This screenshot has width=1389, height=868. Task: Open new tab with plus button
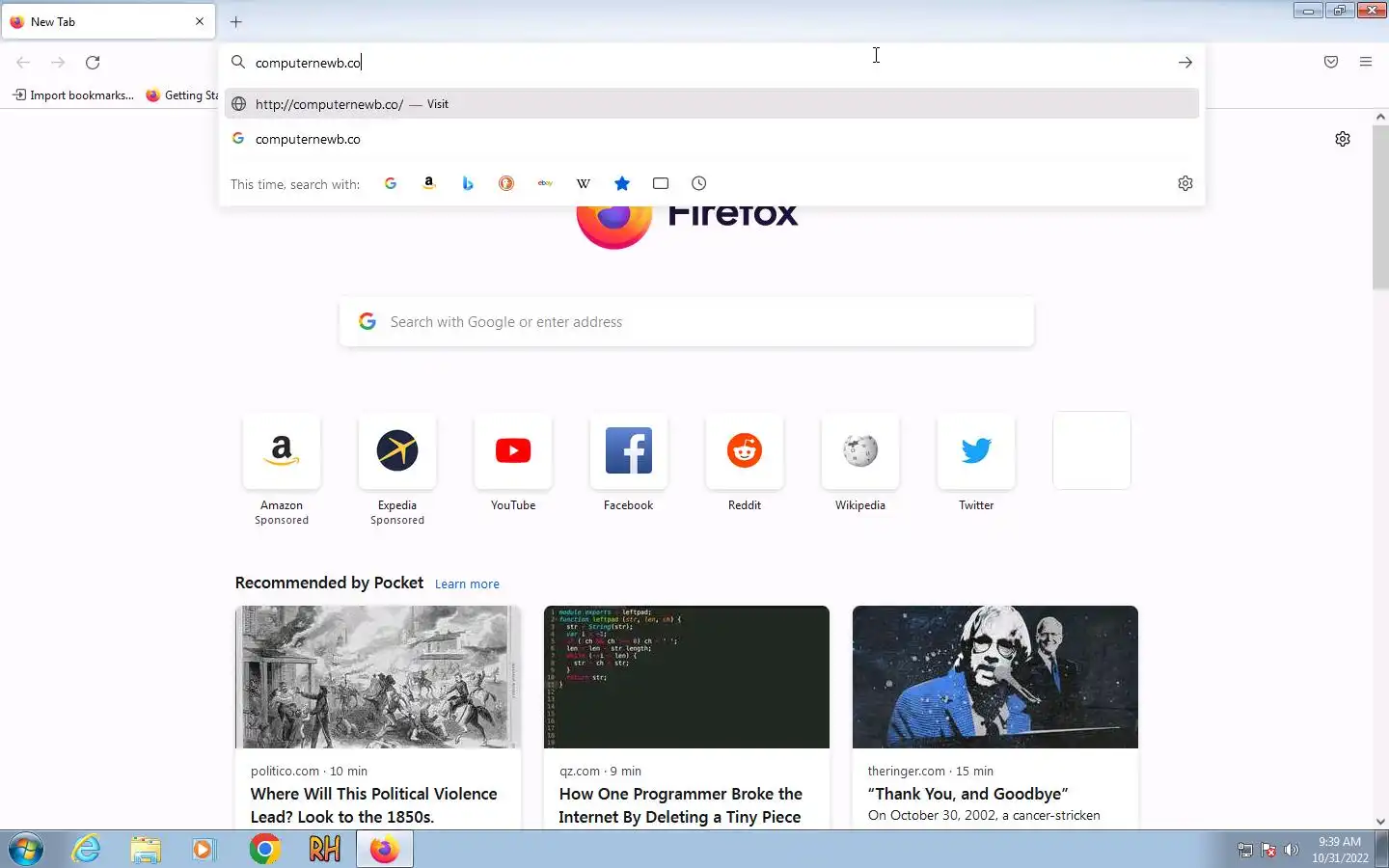point(236,21)
